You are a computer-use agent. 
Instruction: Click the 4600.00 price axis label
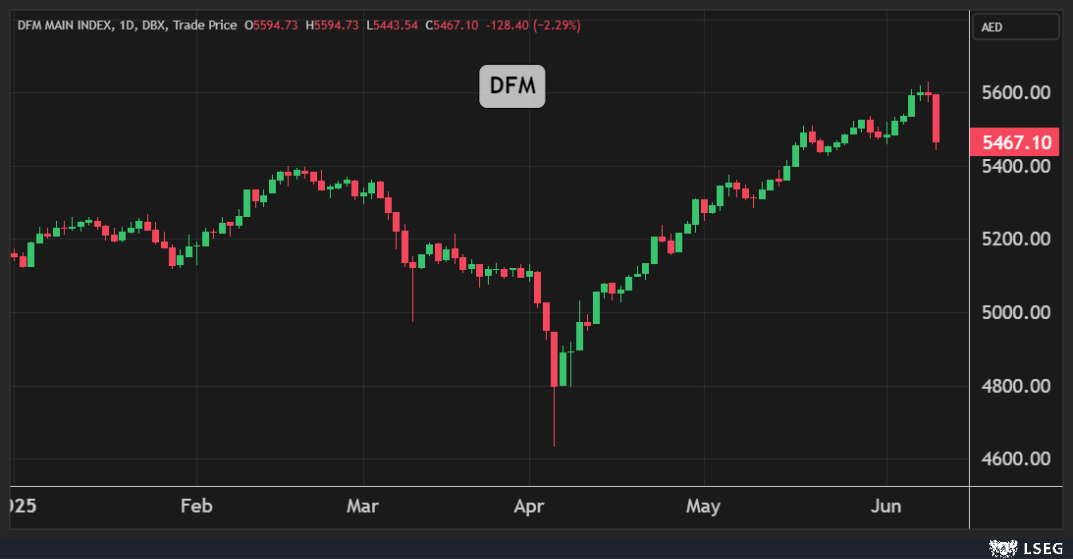pyautogui.click(x=1016, y=459)
